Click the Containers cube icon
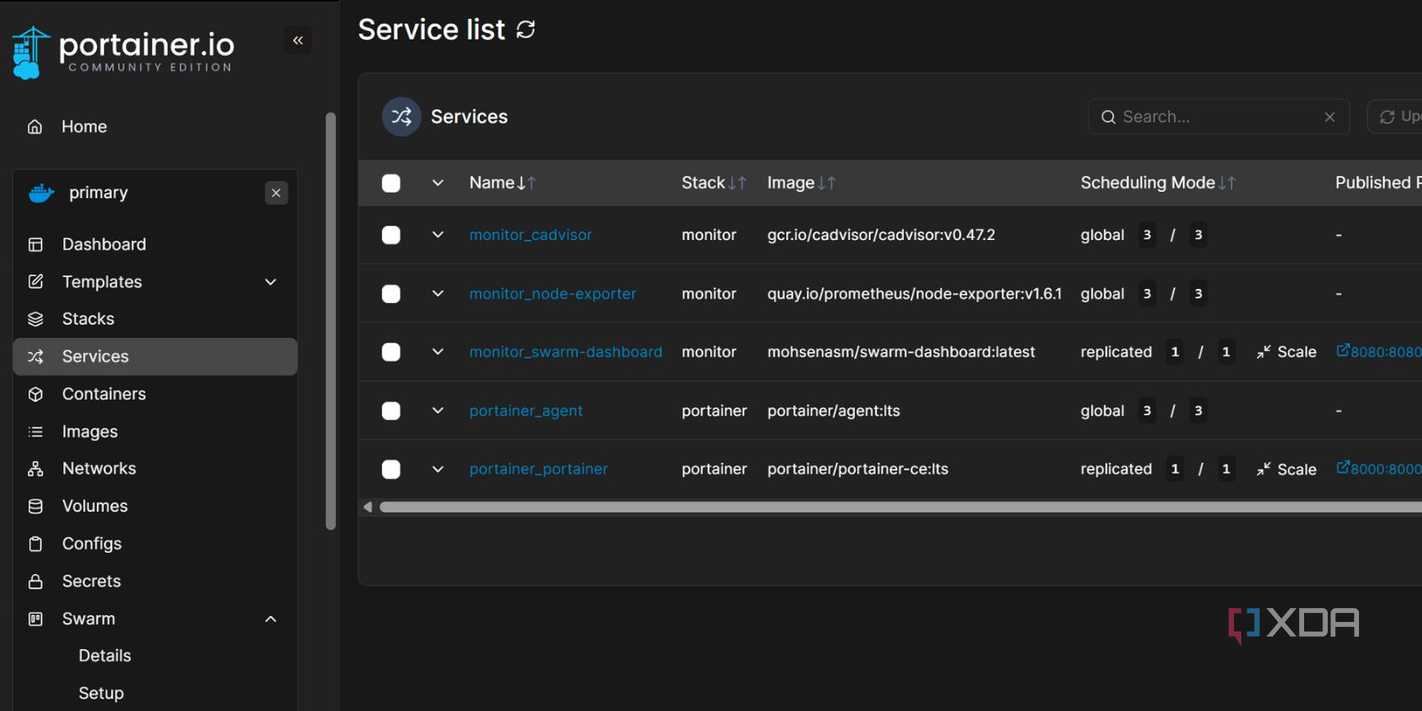This screenshot has height=711, width=1422. (36, 394)
